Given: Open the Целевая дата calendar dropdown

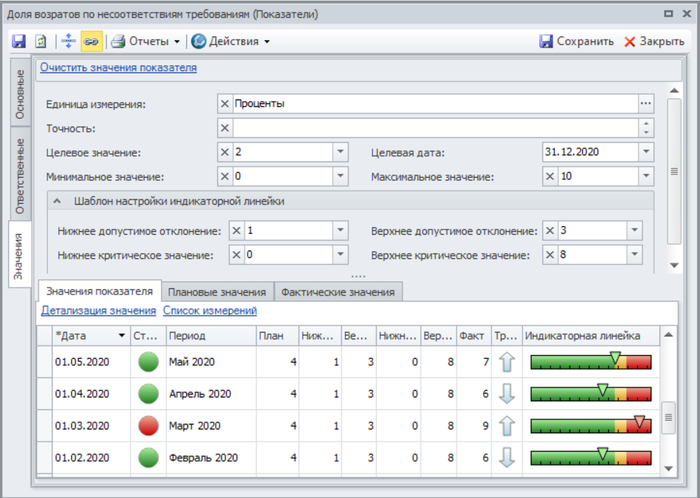Looking at the screenshot, I should click(646, 152).
